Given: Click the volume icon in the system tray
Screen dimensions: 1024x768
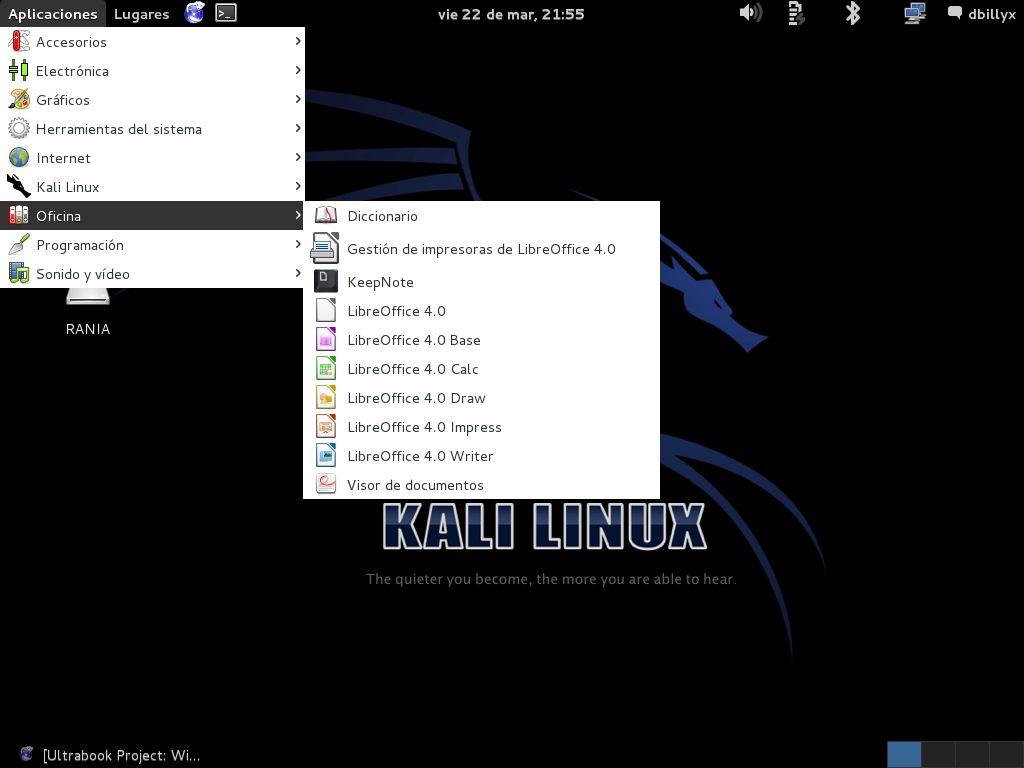Looking at the screenshot, I should click(749, 13).
